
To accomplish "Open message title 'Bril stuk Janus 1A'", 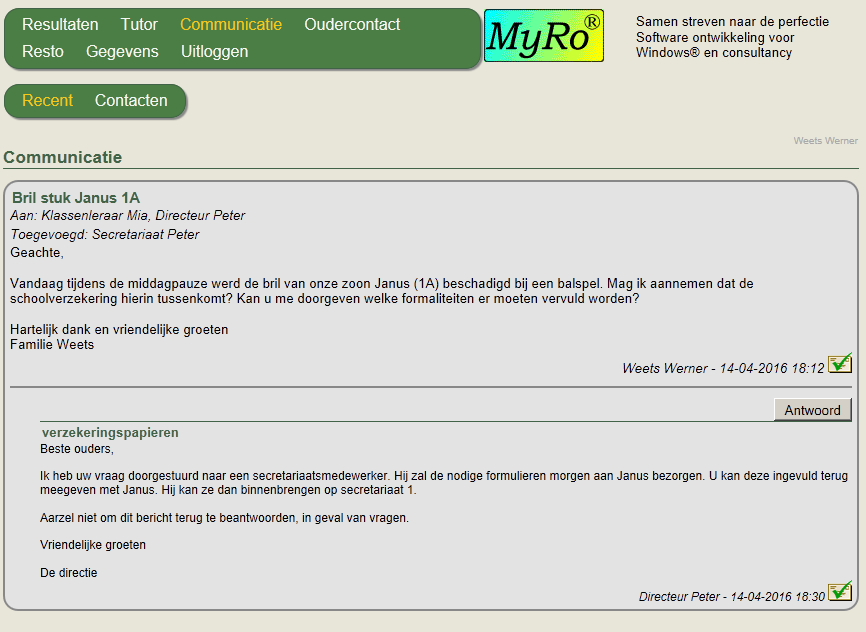I will [76, 198].
